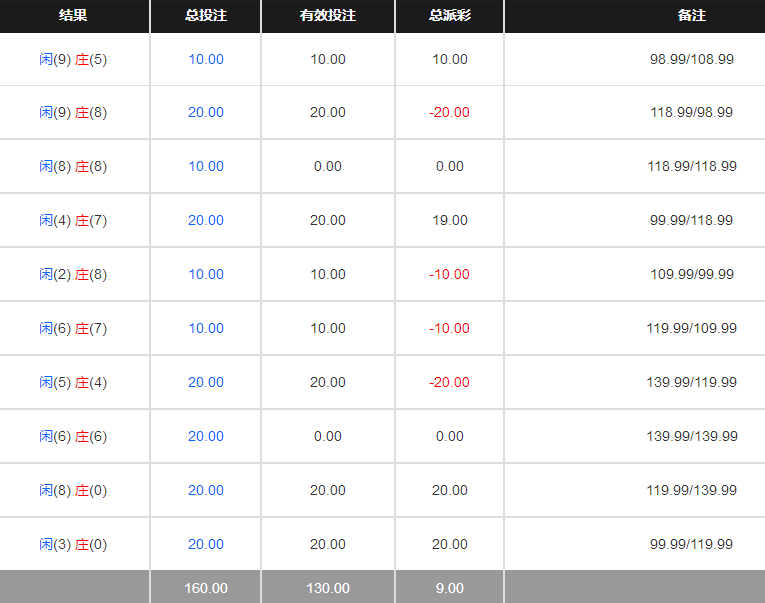
Task: Click the 有效投注 column header
Action: pos(328,16)
